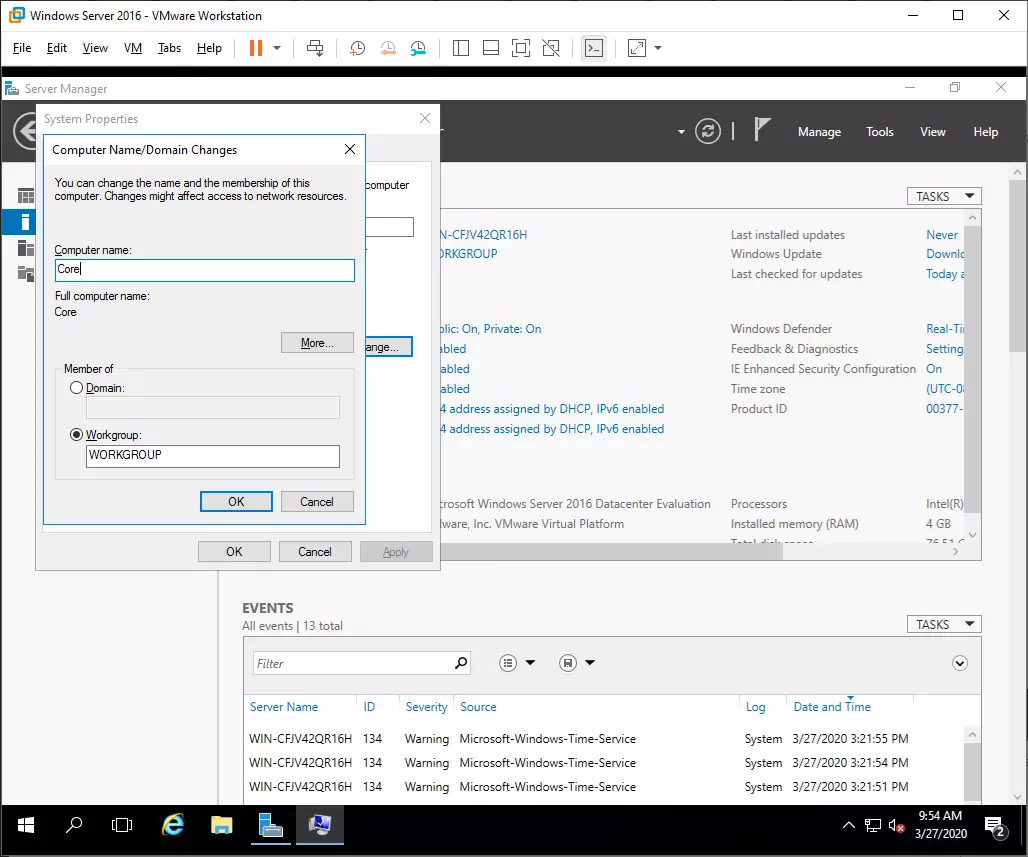
Task: Open the power options dropdown next to pause
Action: 277,48
